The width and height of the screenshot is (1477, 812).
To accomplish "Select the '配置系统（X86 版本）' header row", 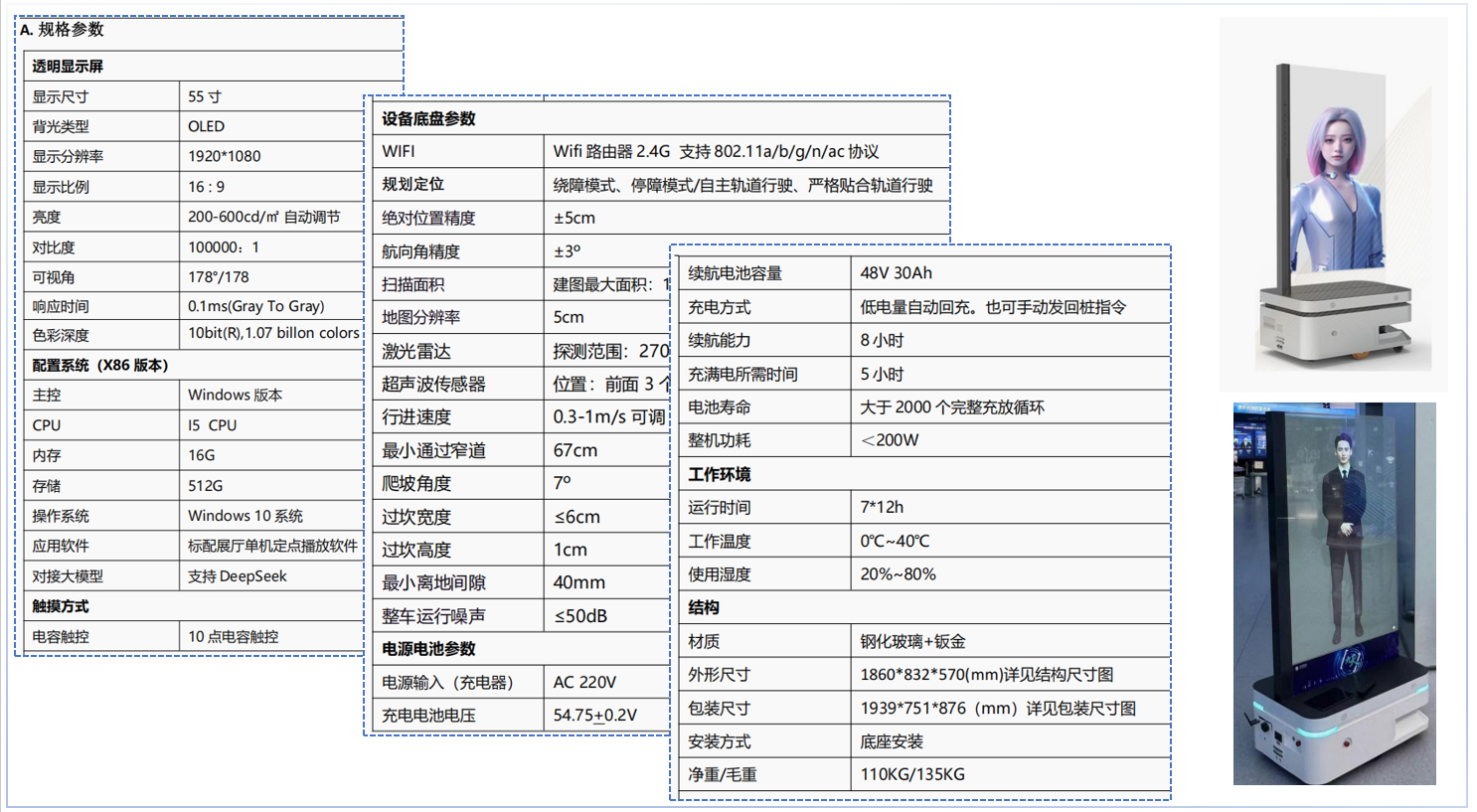I will pyautogui.click(x=100, y=365).
